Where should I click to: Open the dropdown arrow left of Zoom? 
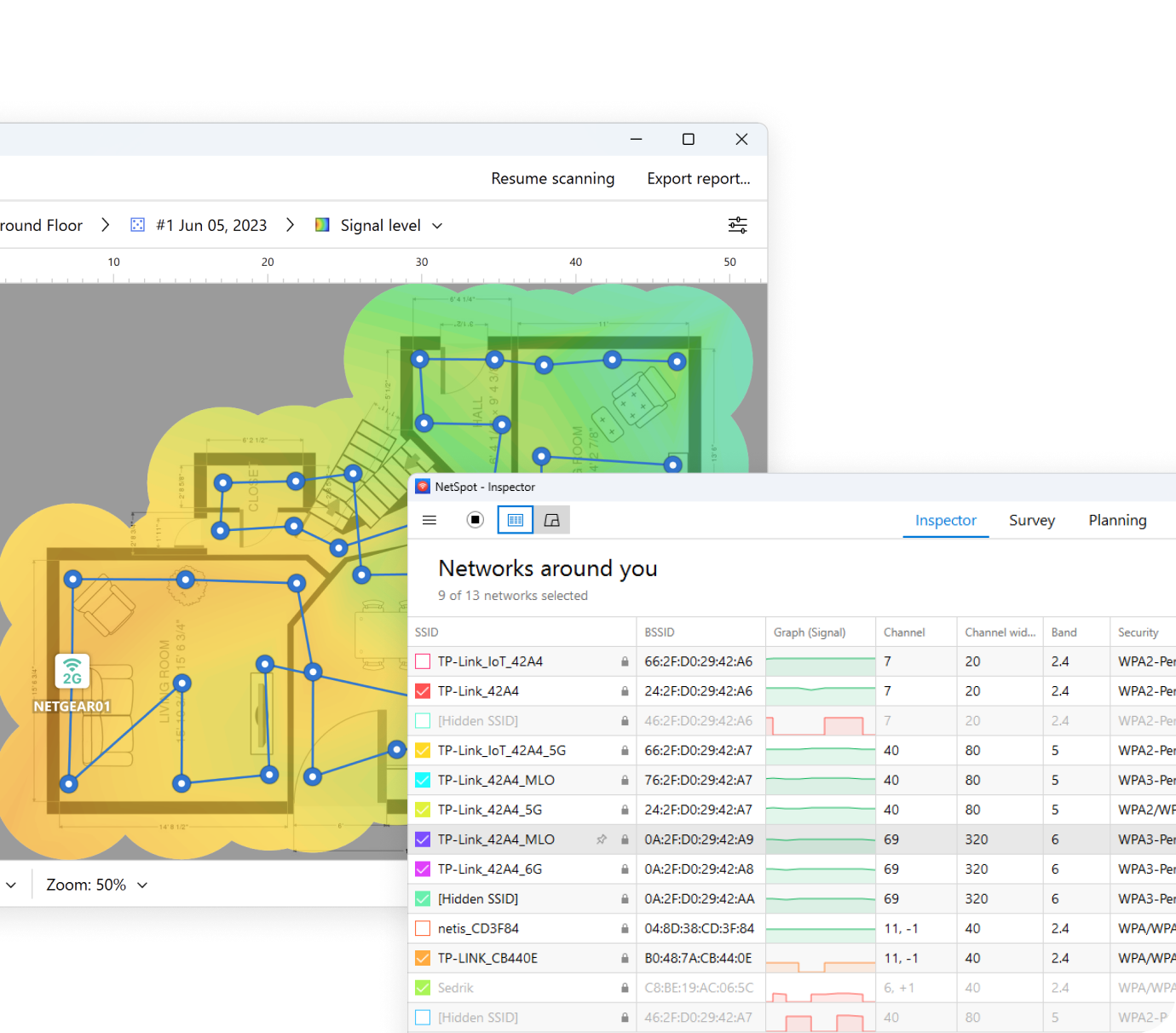(11, 886)
